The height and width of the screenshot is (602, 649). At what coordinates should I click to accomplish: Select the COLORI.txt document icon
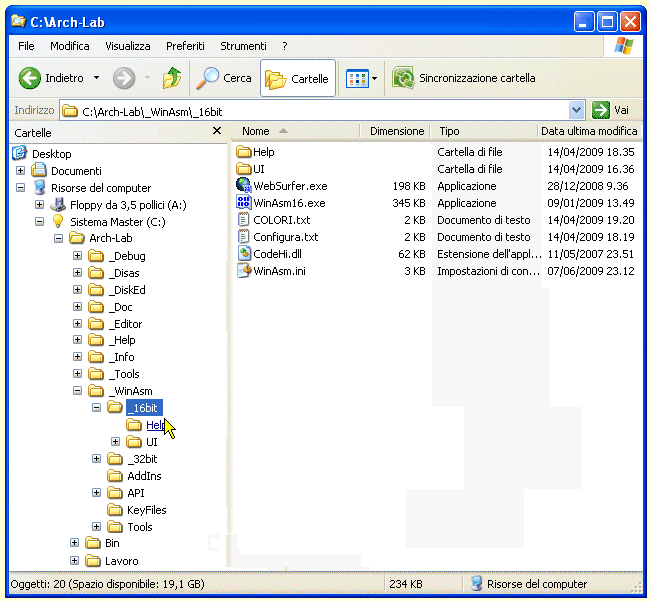tap(244, 219)
